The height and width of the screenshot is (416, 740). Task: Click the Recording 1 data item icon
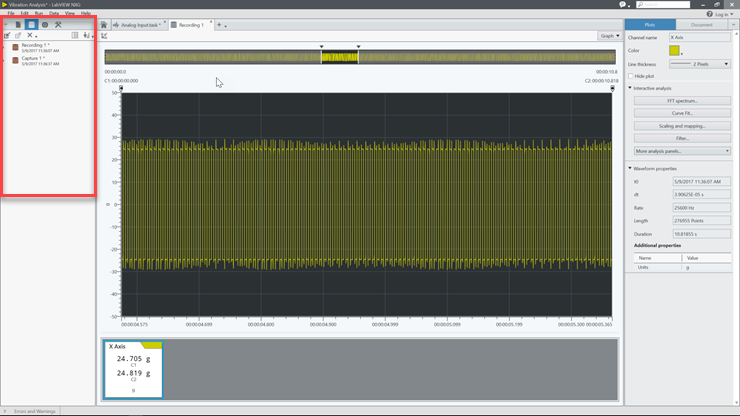15,47
